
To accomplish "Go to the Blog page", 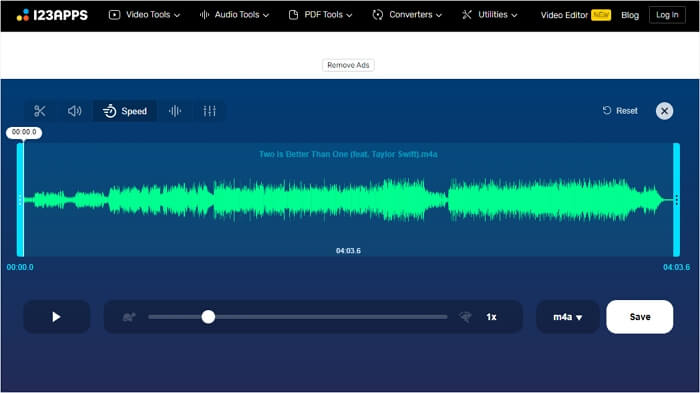I will coord(630,15).
